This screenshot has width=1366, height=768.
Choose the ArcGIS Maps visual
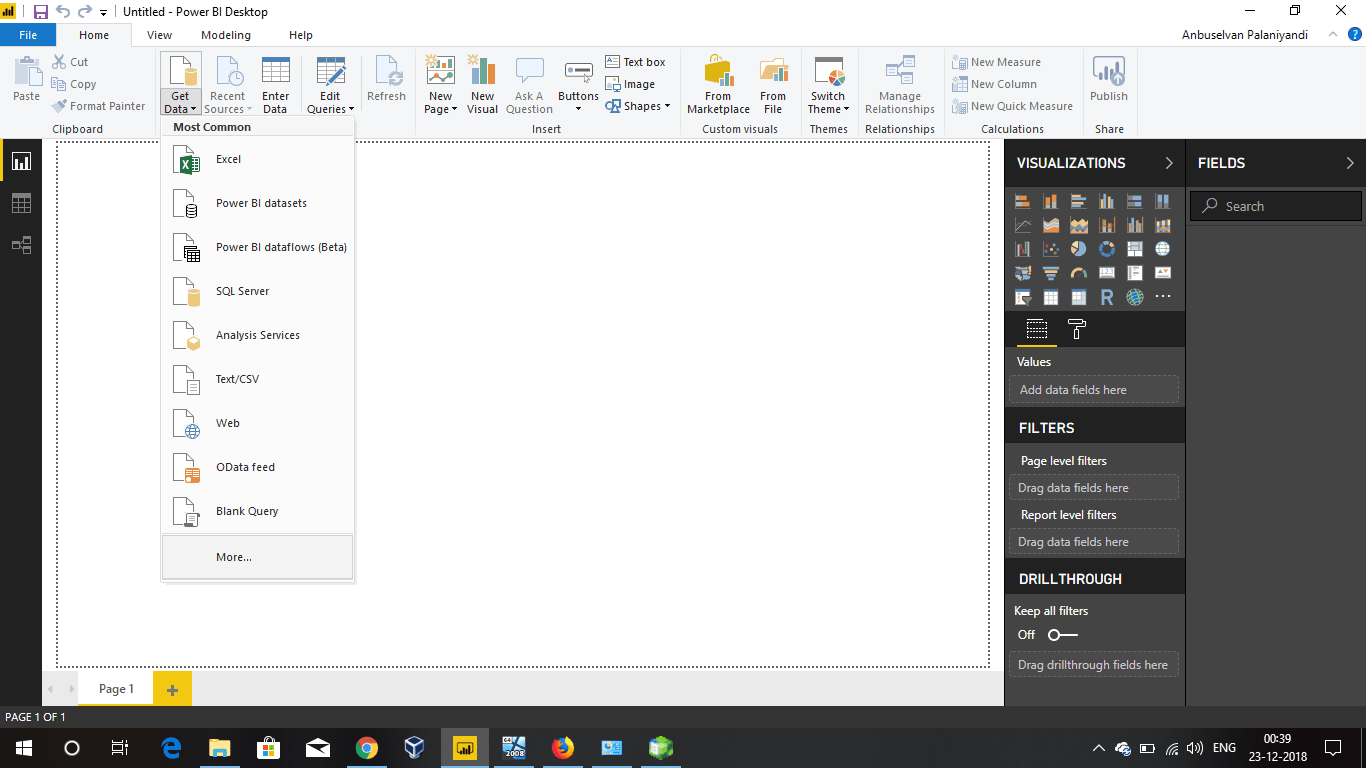coord(1135,297)
